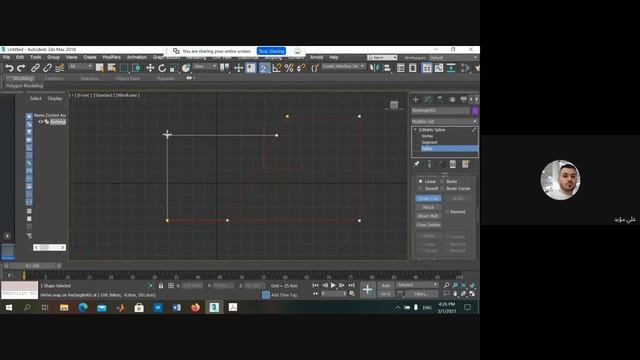Image resolution: width=640 pixels, height=360 pixels.
Task: Select the Bezier radio button
Action: pos(442,181)
